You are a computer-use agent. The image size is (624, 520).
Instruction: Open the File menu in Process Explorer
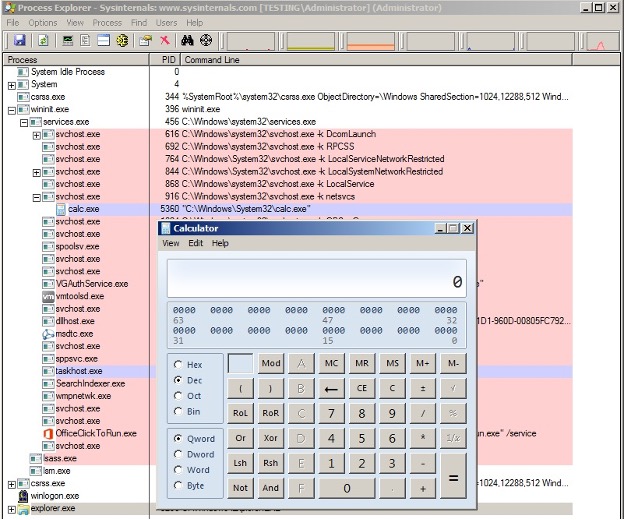(x=13, y=23)
